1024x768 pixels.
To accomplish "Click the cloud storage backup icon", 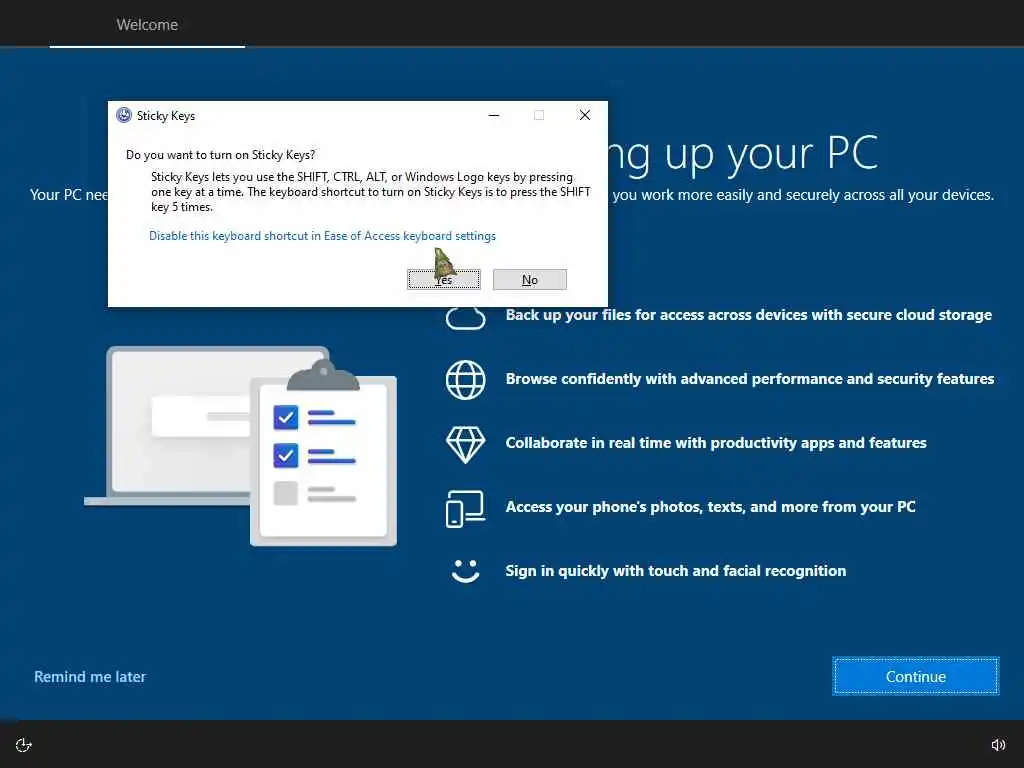I will click(466, 318).
